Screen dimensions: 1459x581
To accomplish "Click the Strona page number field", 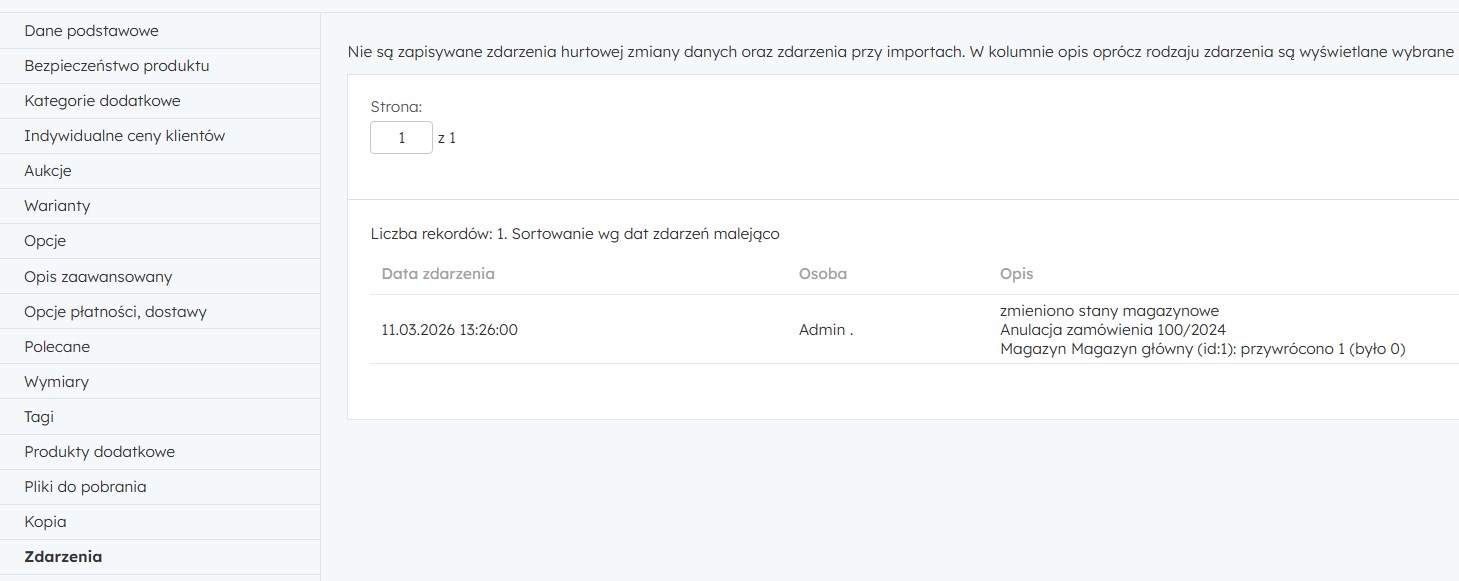I will click(x=401, y=138).
